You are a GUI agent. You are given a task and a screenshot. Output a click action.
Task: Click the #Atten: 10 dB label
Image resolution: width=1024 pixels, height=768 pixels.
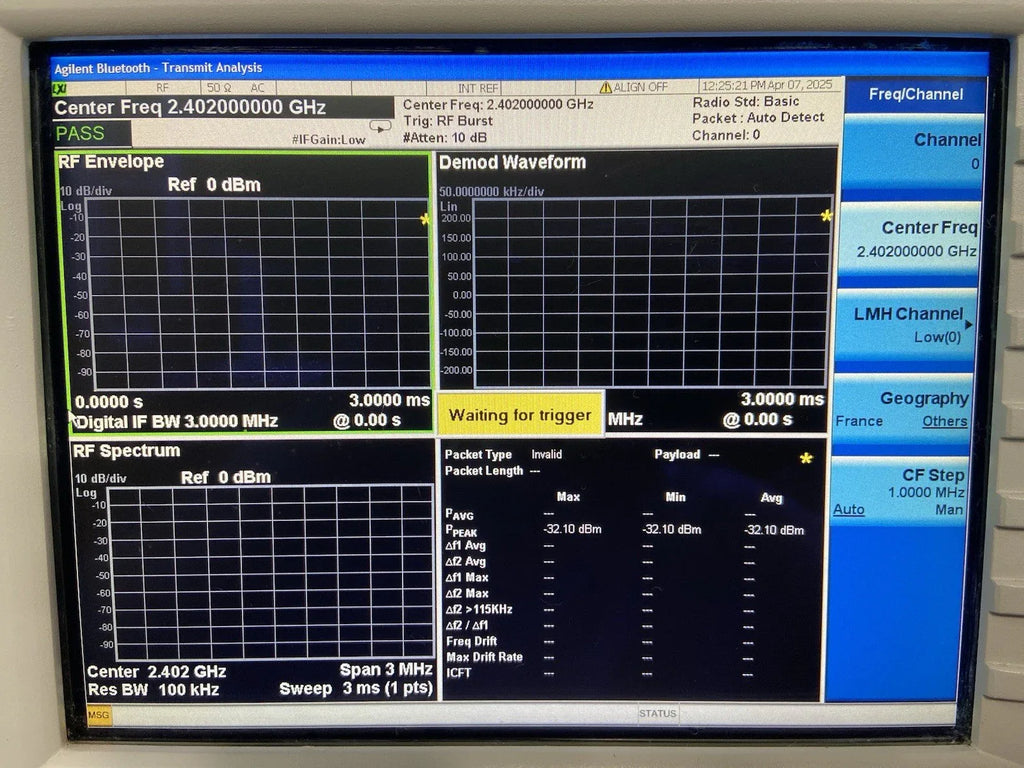[445, 138]
